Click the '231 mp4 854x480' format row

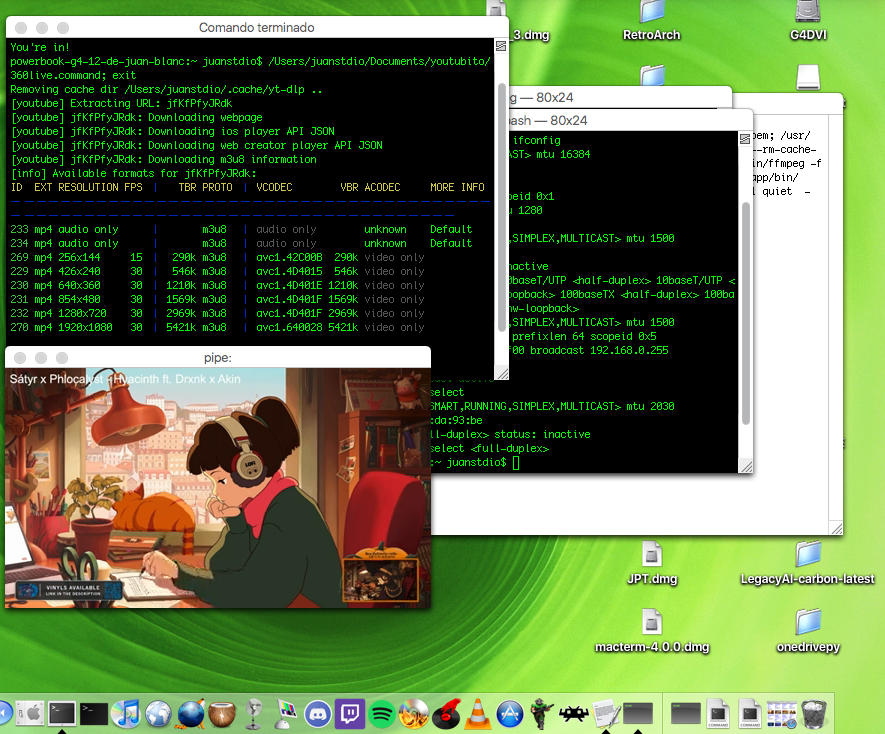pyautogui.click(x=217, y=299)
